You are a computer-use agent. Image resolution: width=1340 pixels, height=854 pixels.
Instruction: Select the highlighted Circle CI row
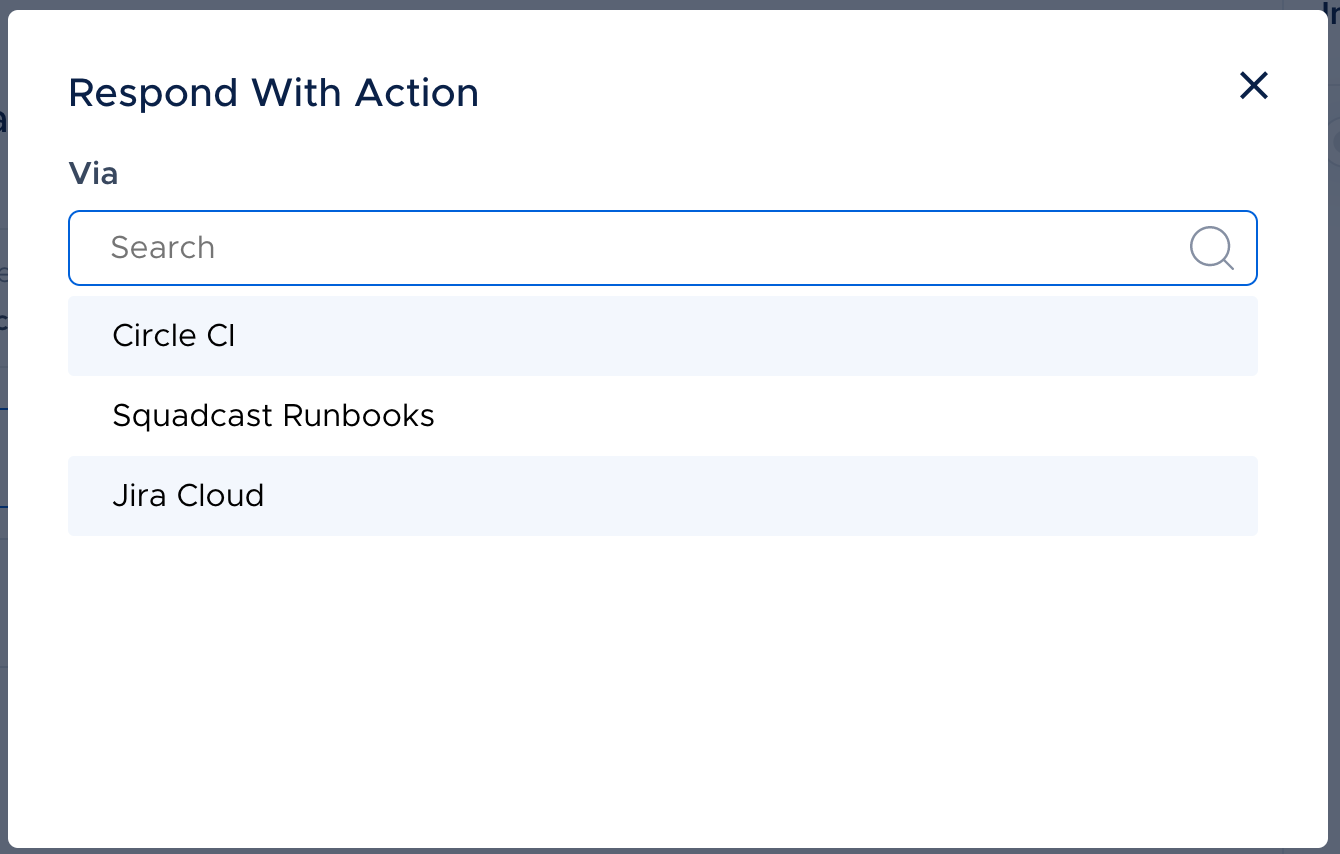pos(662,336)
